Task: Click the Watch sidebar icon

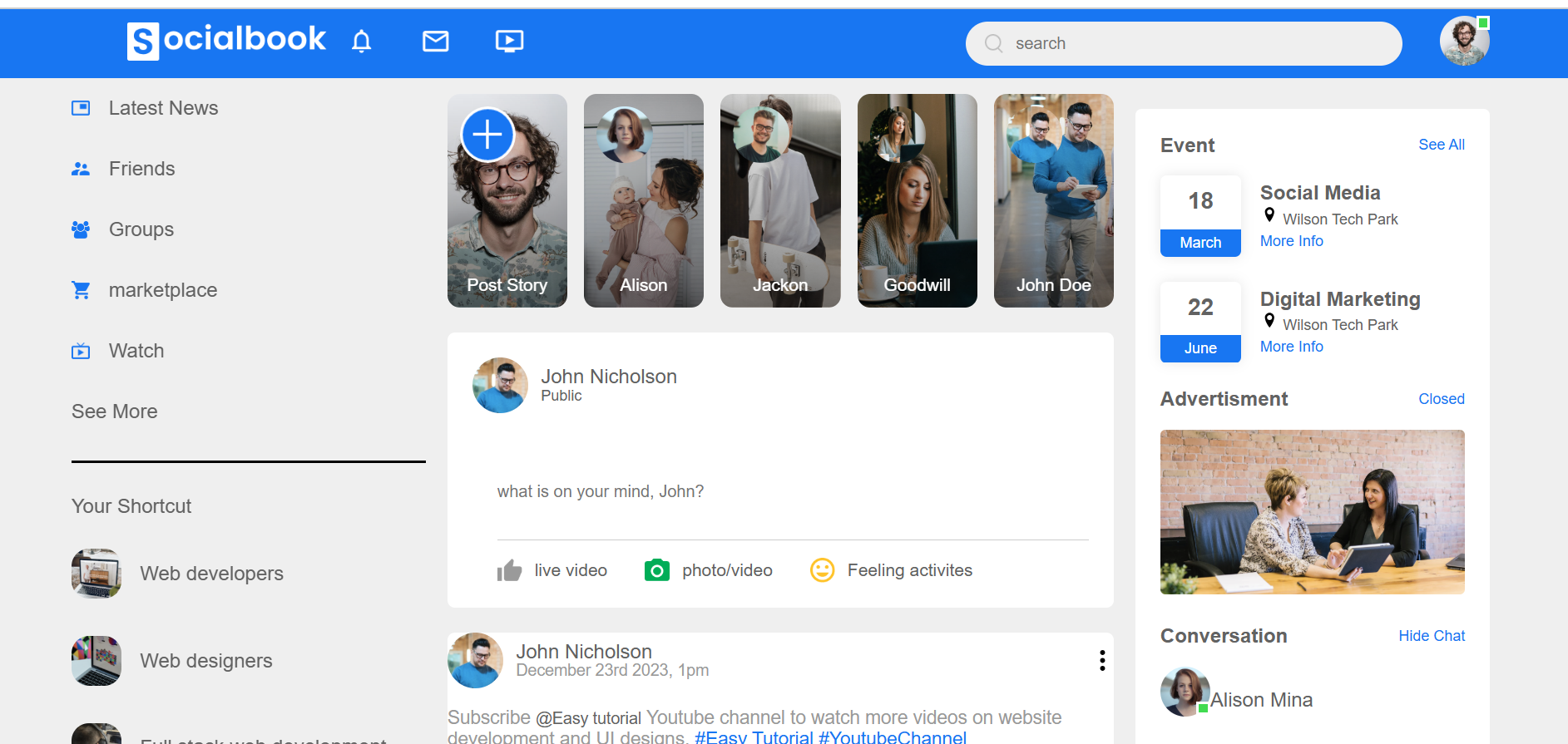Action: (x=81, y=351)
